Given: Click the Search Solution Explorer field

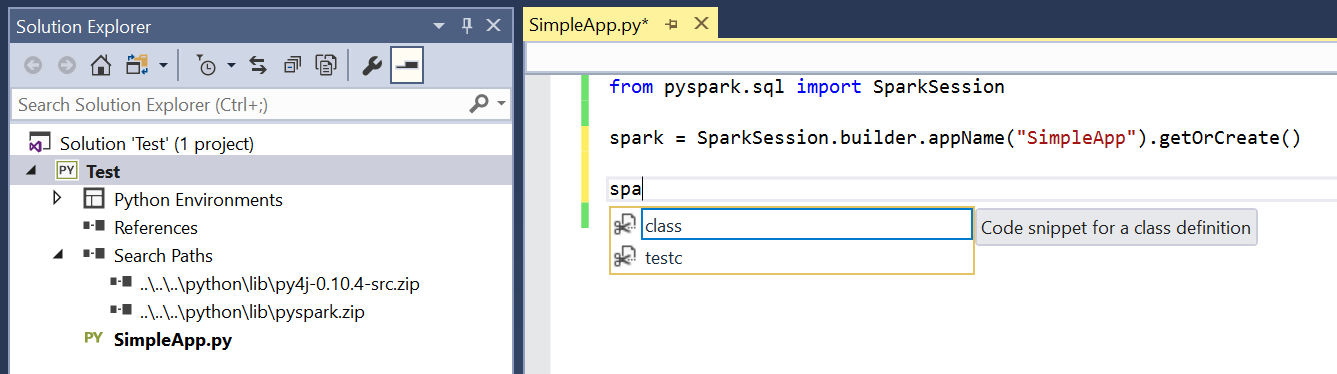Looking at the screenshot, I should (240, 104).
